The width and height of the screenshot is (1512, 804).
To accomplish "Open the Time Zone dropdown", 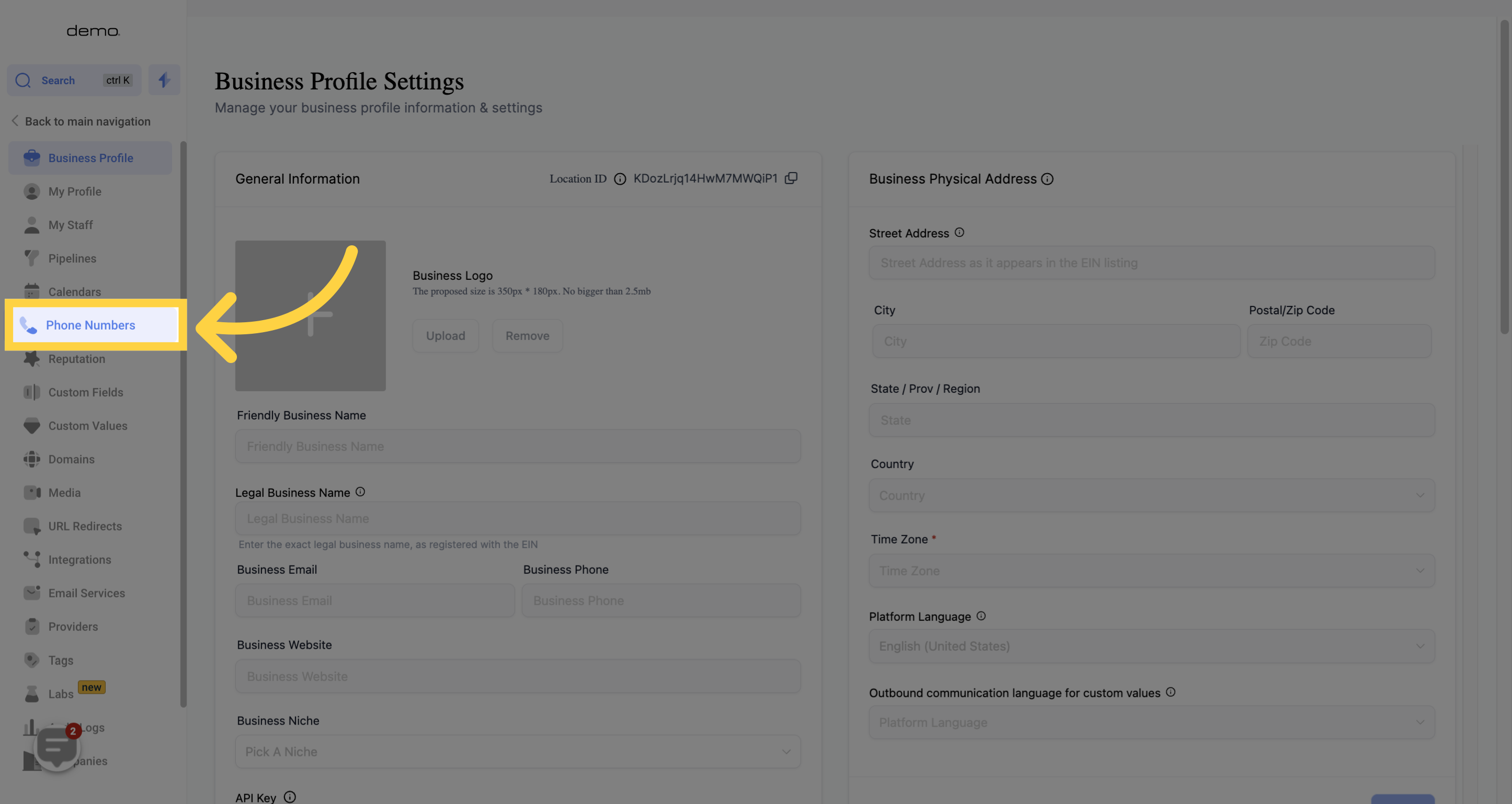I will [1152, 570].
